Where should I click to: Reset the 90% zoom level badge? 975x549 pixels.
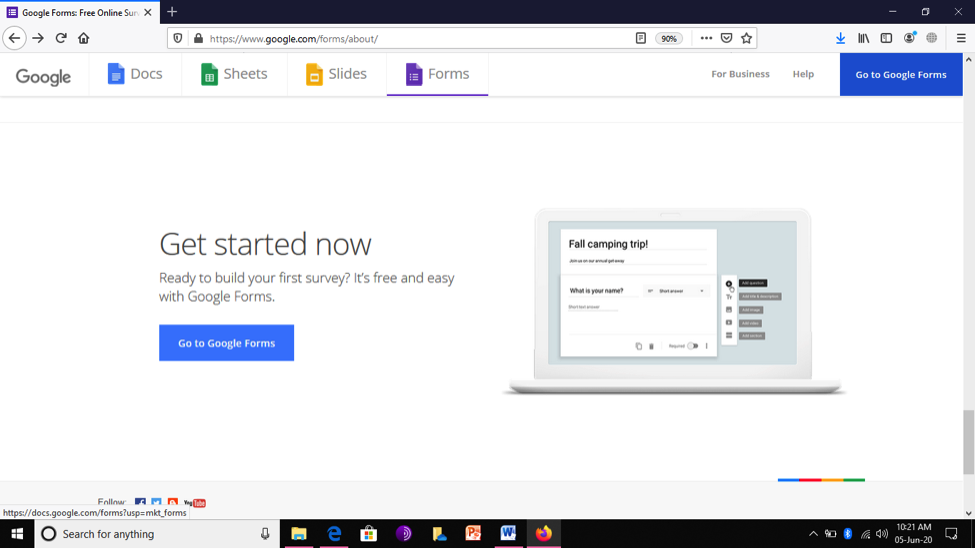(668, 39)
